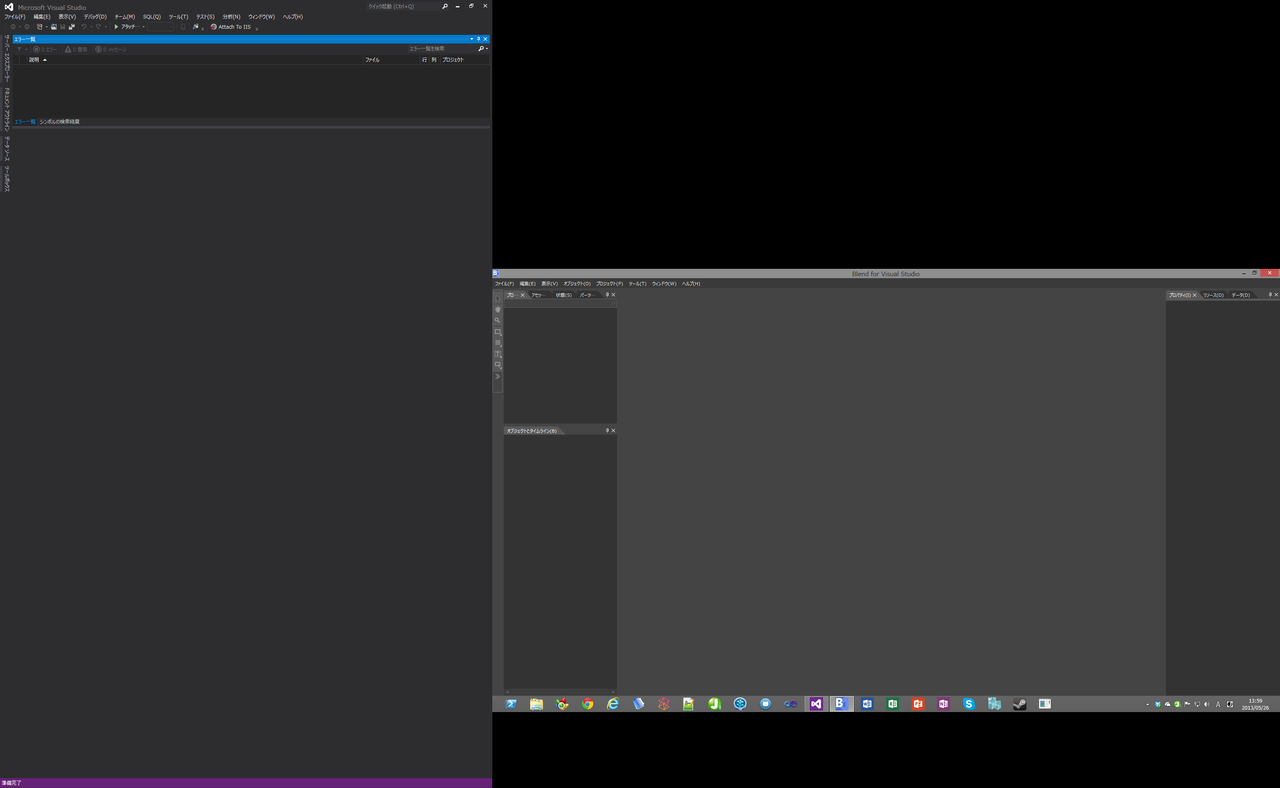Screen dimensions: 1280x788
Task: Sort error list by 説明 column
Action: pos(195,60)
